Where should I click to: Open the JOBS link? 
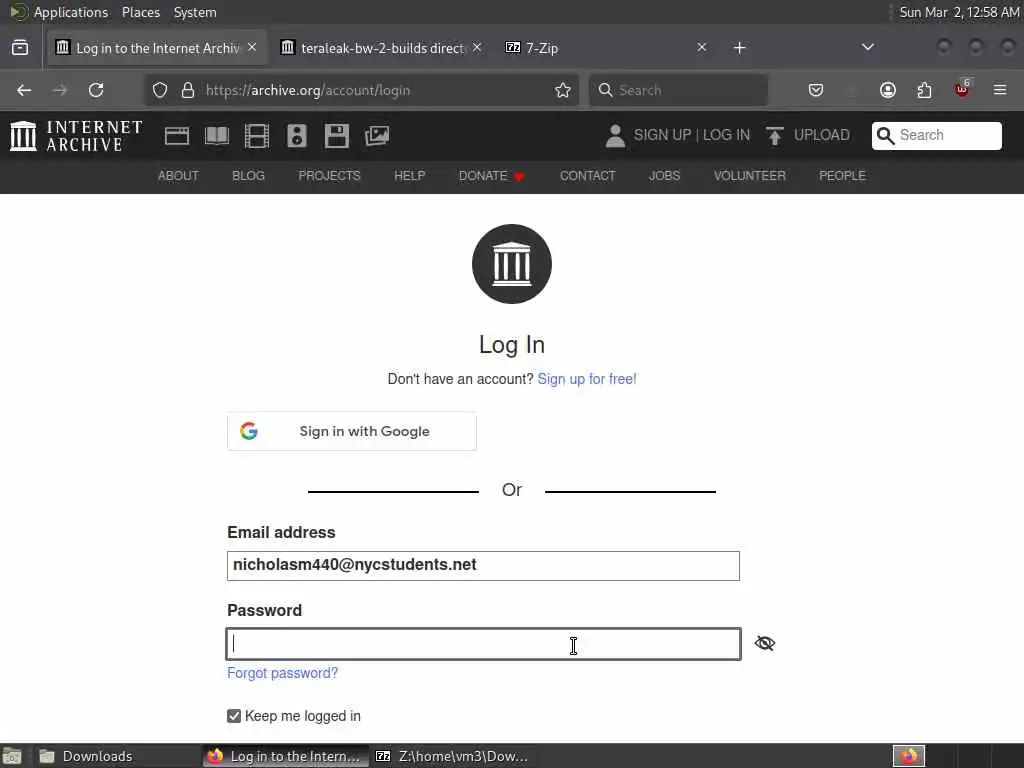665,176
